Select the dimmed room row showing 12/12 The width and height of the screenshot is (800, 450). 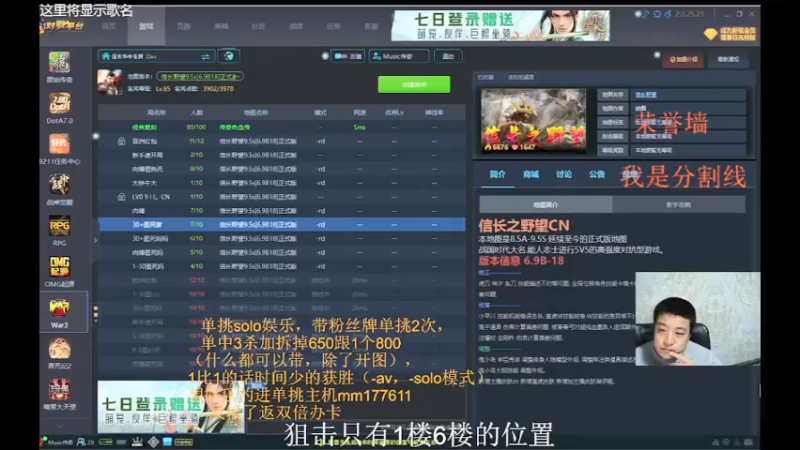tap(282, 280)
